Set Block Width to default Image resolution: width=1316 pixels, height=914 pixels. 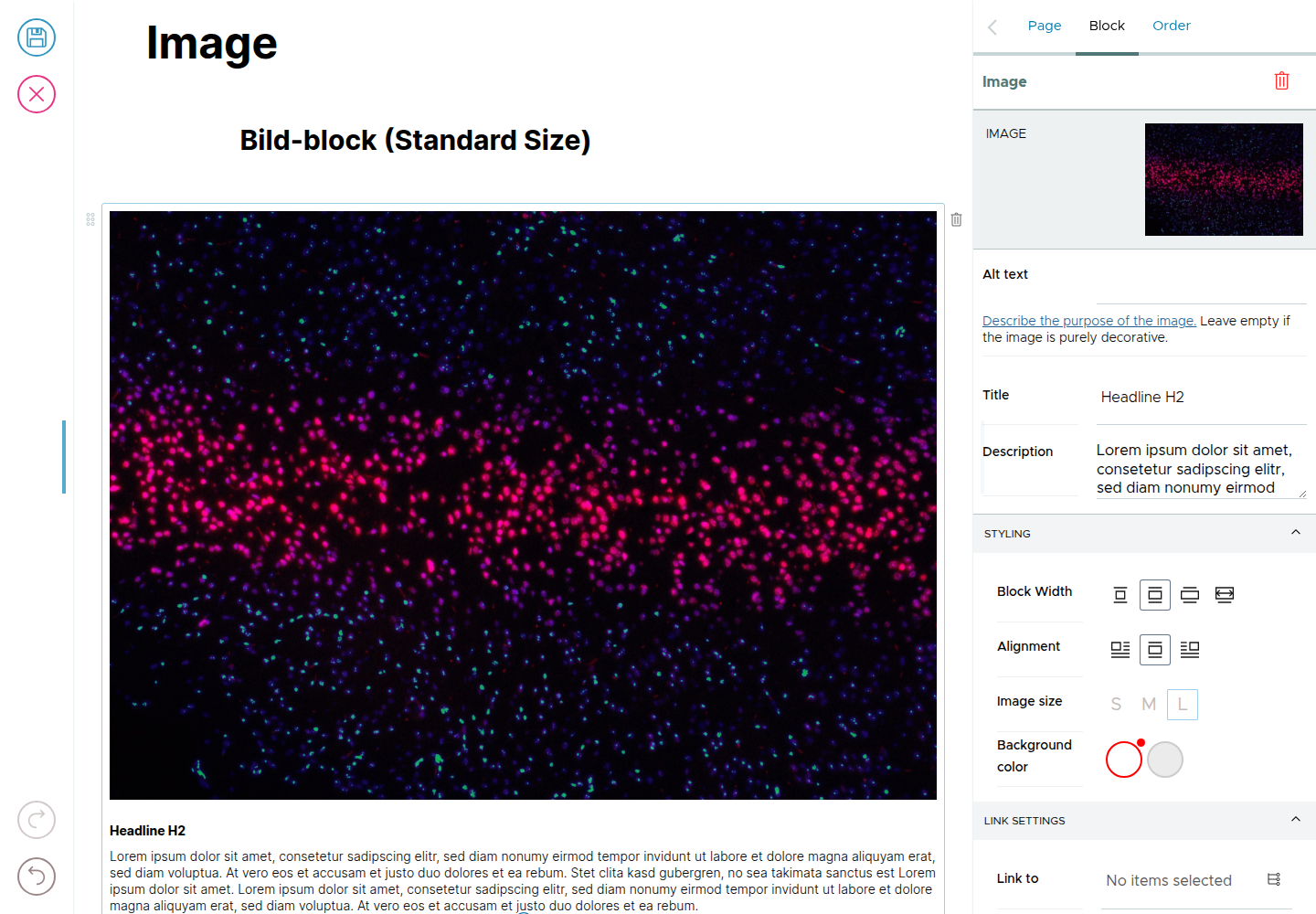coord(1155,595)
